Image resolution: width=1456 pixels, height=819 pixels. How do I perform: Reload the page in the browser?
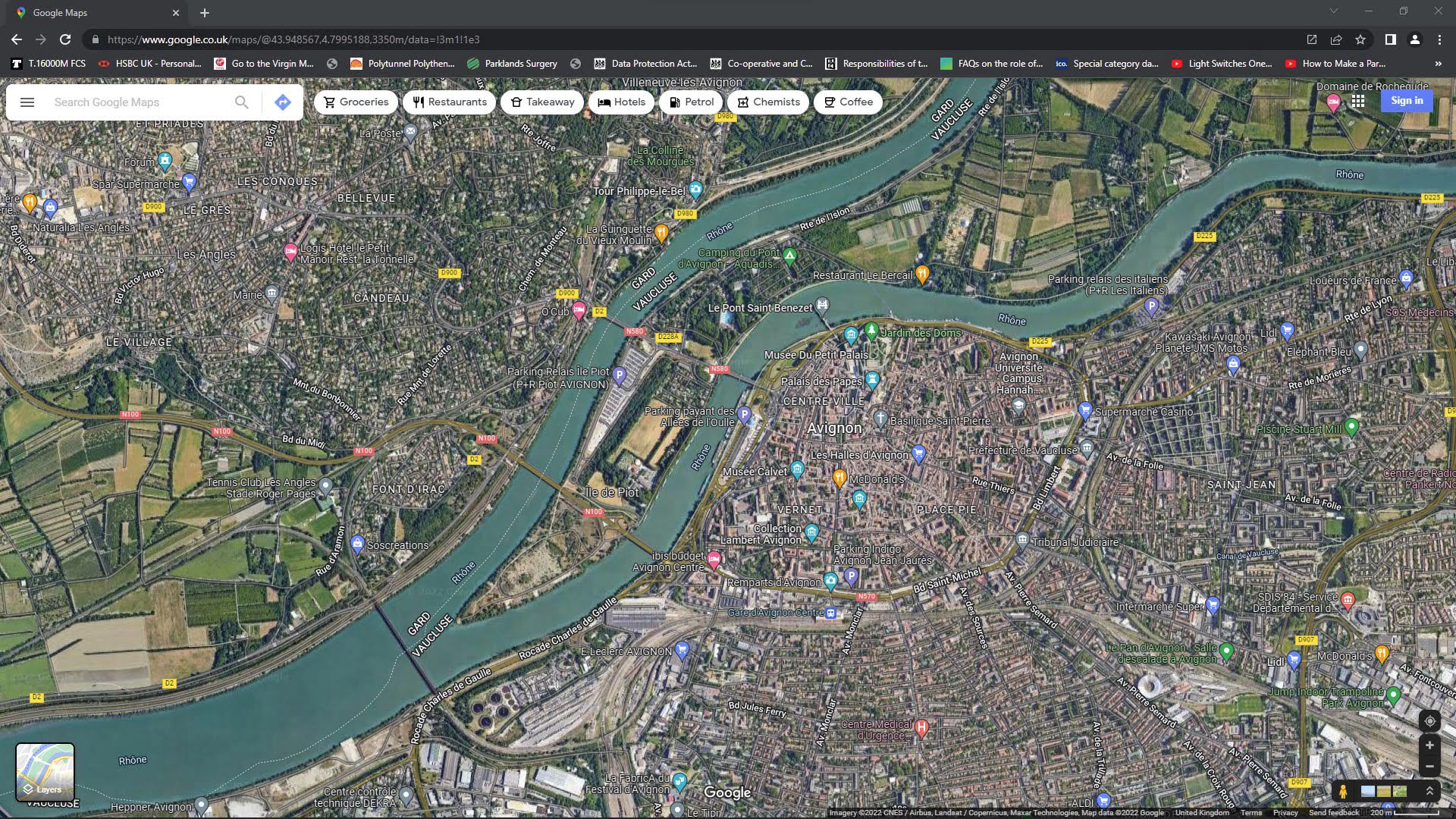tap(65, 39)
